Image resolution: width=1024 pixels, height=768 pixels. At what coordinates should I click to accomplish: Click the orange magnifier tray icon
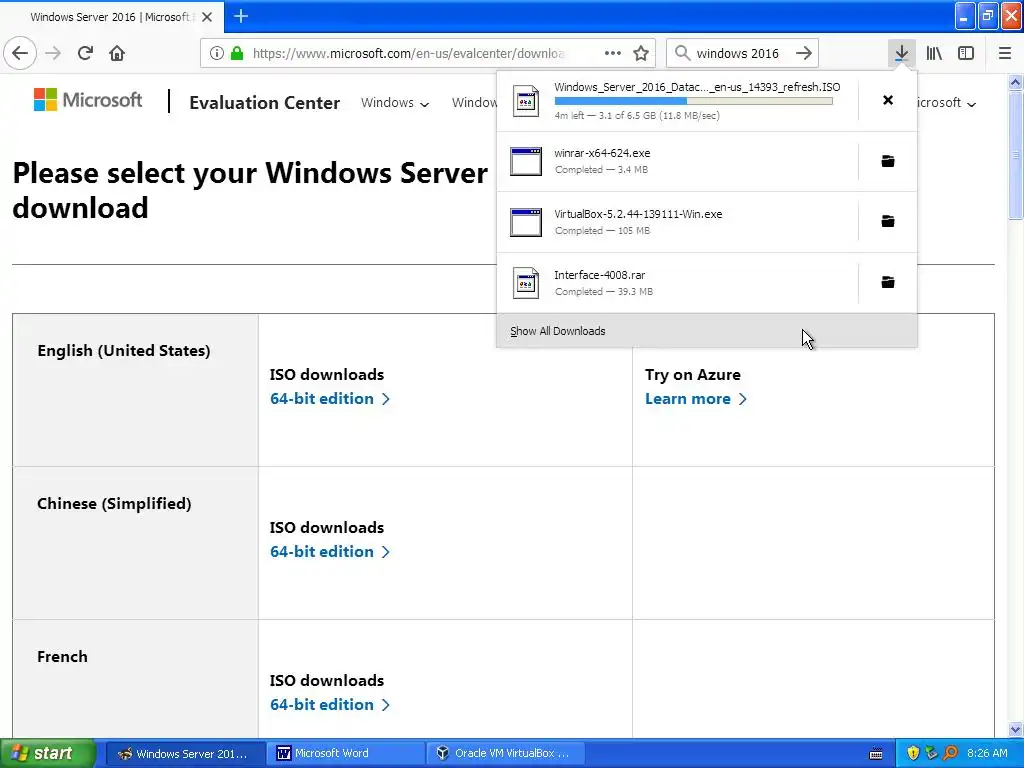[x=950, y=753]
